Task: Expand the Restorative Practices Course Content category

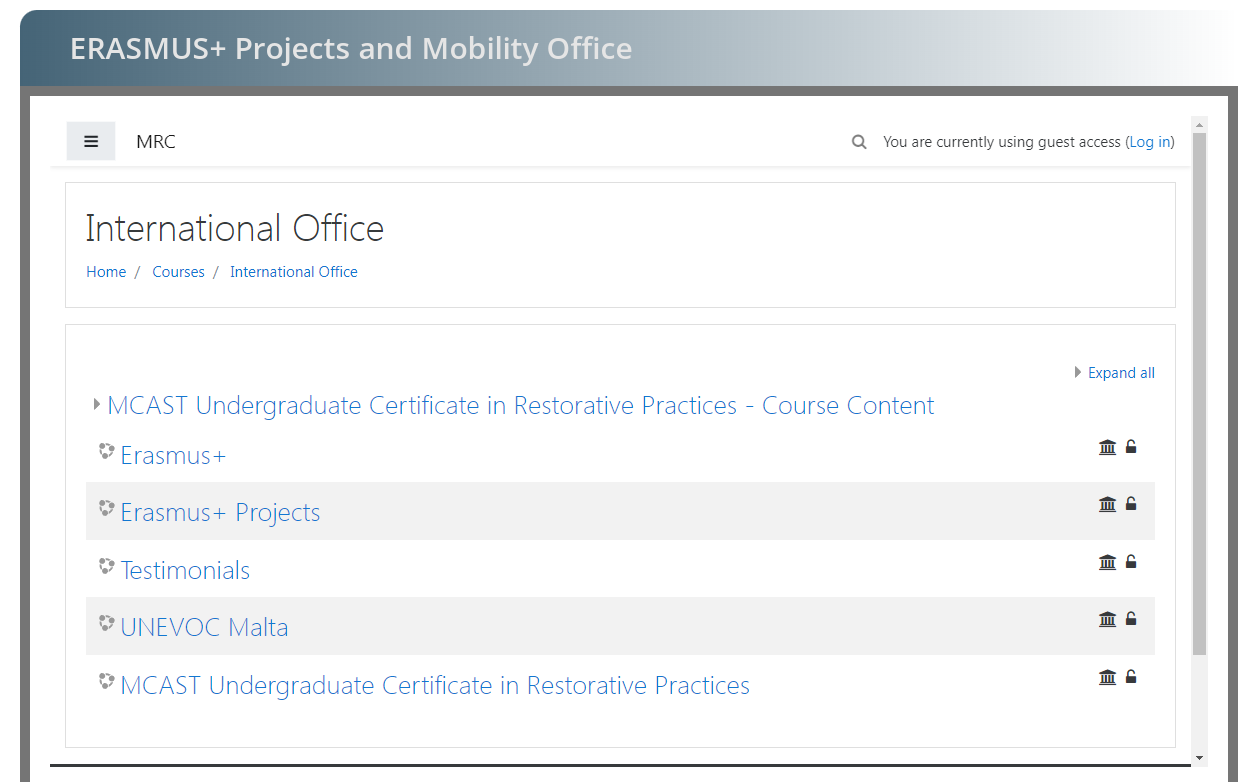Action: tap(520, 406)
